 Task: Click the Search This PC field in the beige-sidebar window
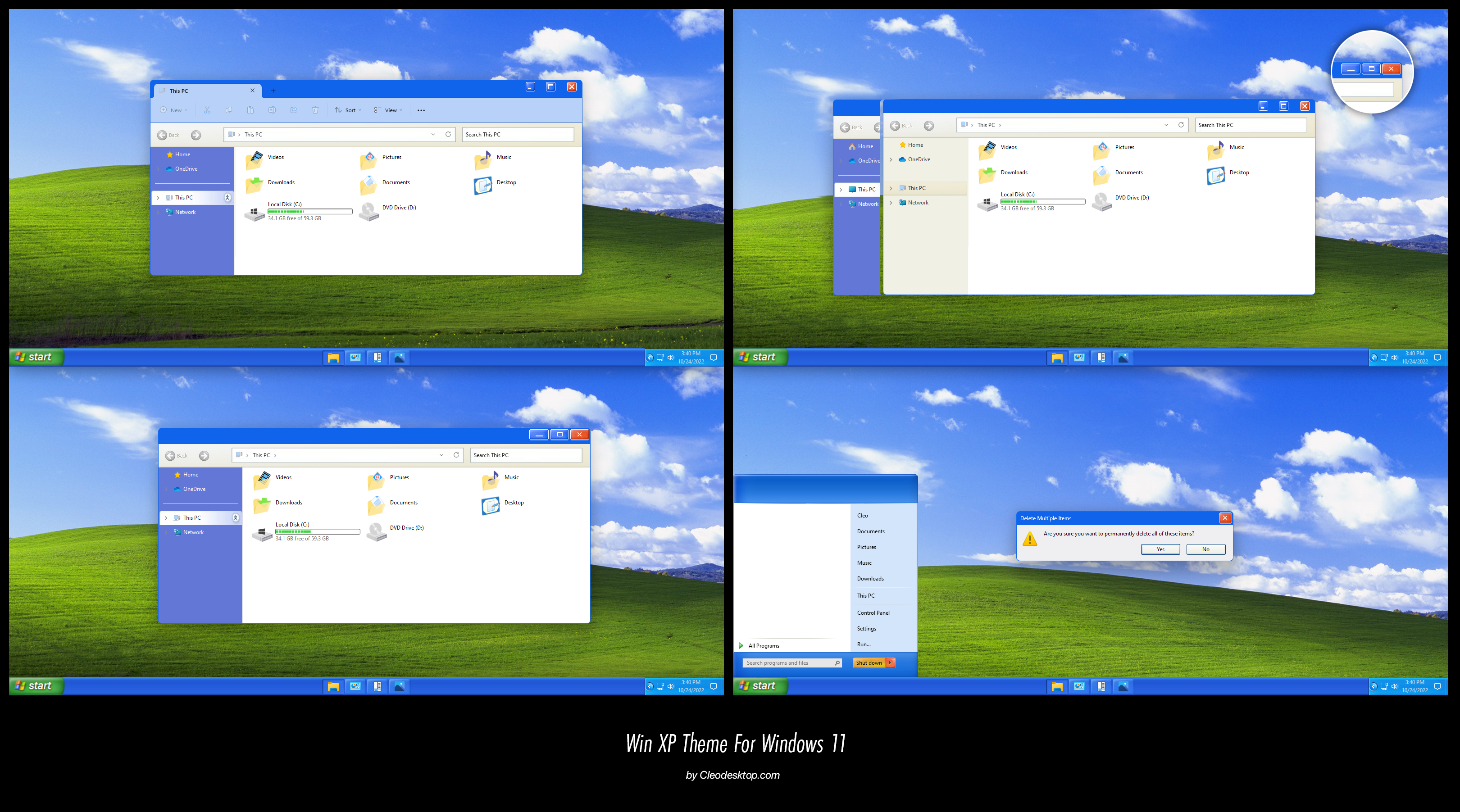[1251, 125]
